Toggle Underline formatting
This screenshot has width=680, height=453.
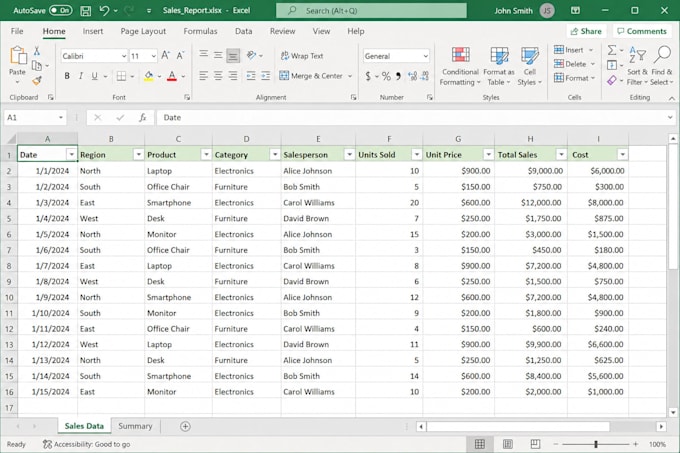pyautogui.click(x=95, y=76)
